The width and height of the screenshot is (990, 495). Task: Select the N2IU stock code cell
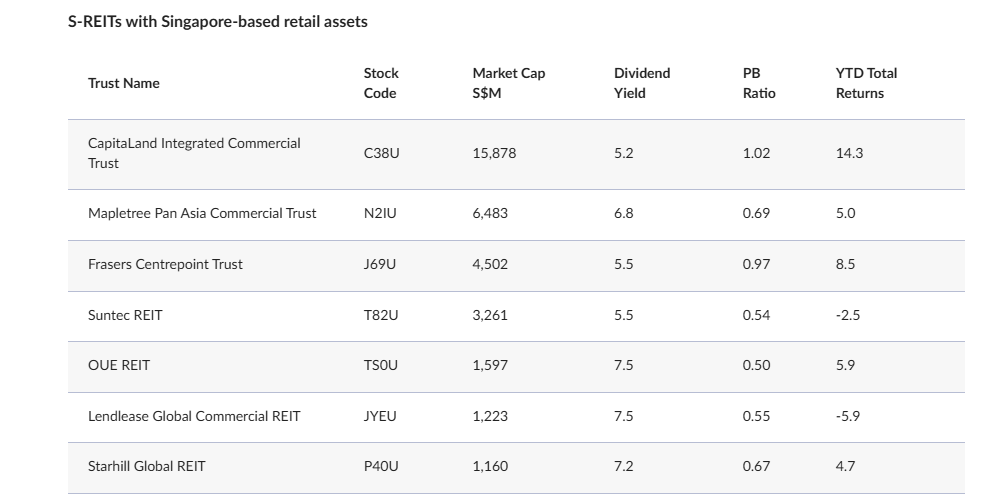(x=380, y=213)
